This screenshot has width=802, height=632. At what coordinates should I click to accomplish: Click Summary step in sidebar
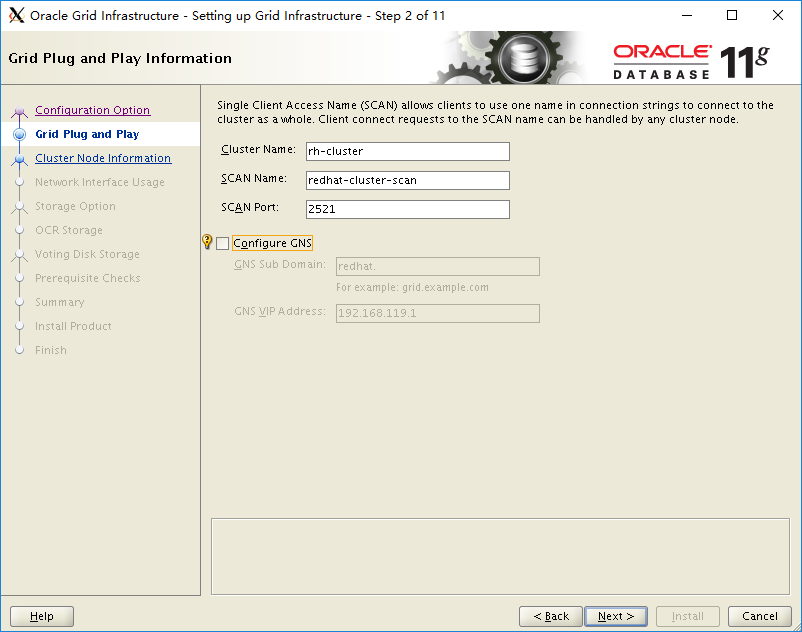(x=59, y=302)
